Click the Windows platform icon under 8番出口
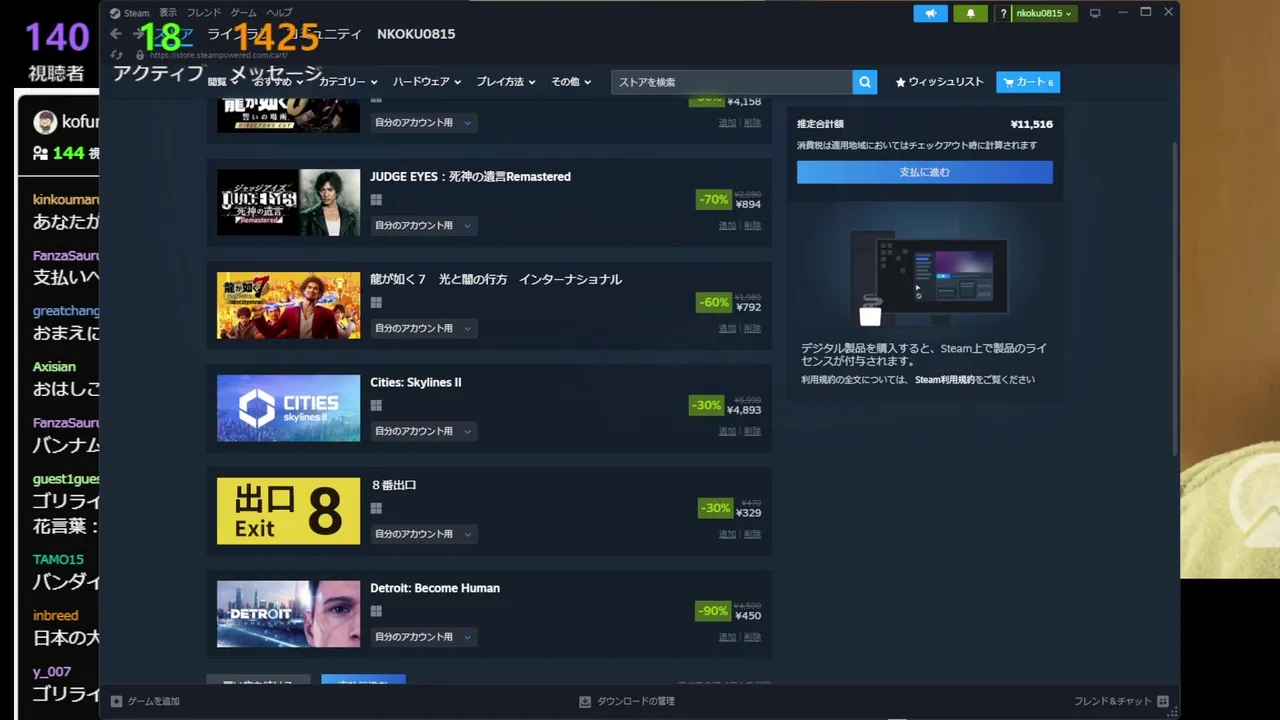This screenshot has width=1280, height=720. (376, 509)
